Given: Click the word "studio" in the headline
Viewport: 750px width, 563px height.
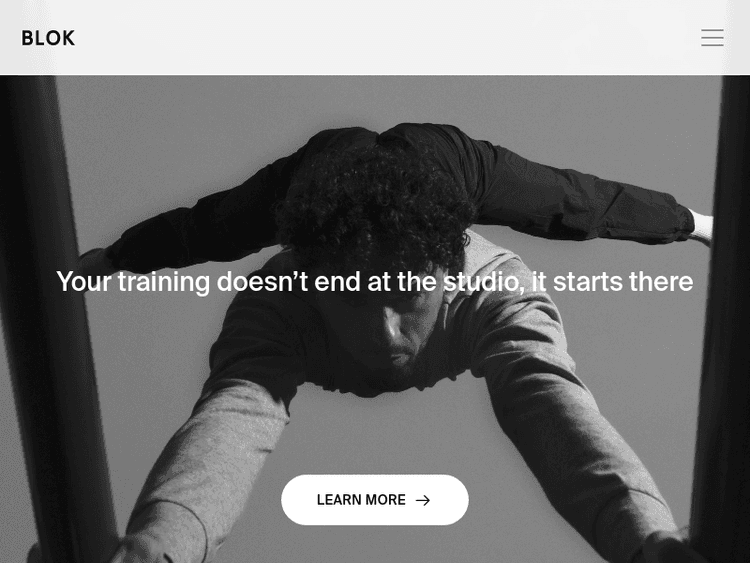Looking at the screenshot, I should 480,281.
